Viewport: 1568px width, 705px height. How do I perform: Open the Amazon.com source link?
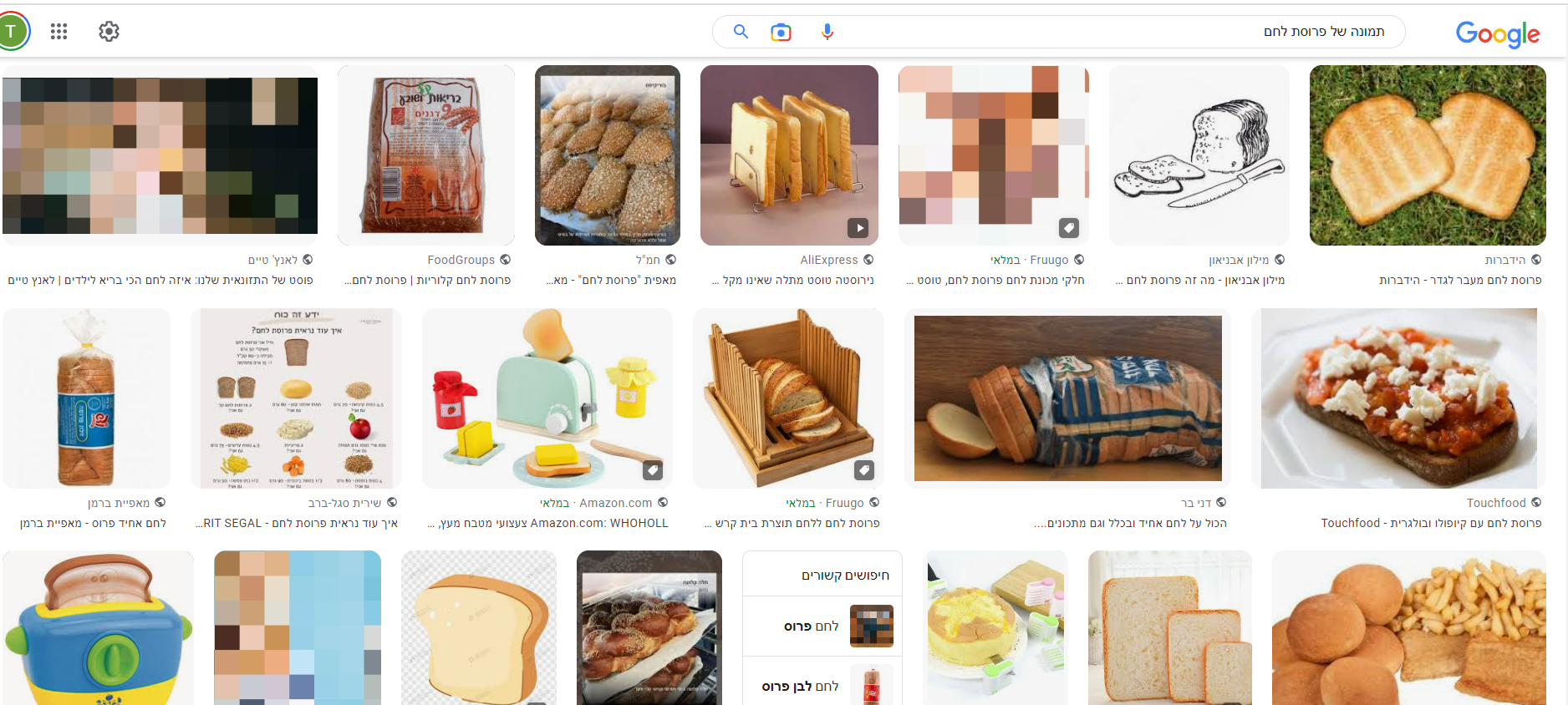point(615,503)
